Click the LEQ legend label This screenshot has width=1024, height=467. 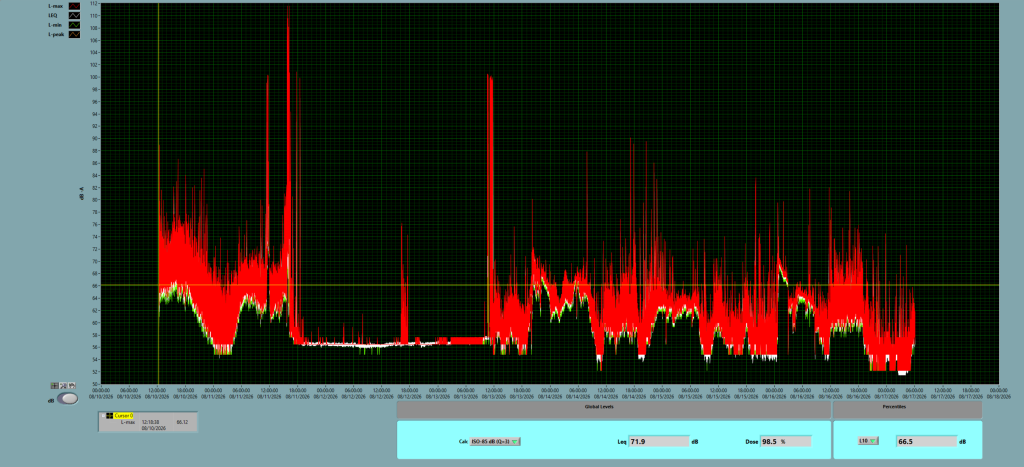tap(53, 15)
